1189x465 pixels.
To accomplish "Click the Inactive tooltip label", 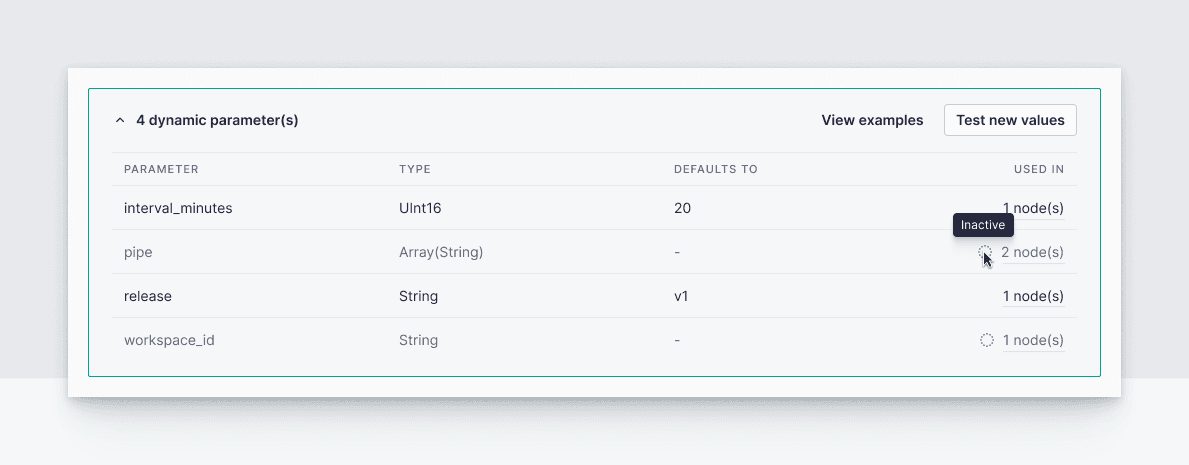I will (983, 225).
